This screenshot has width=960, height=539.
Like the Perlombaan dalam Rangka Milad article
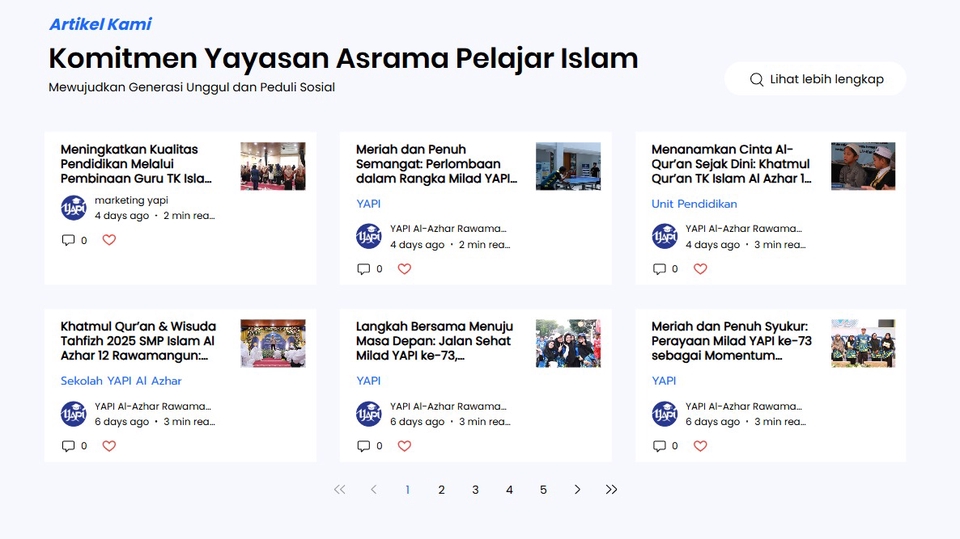point(404,269)
